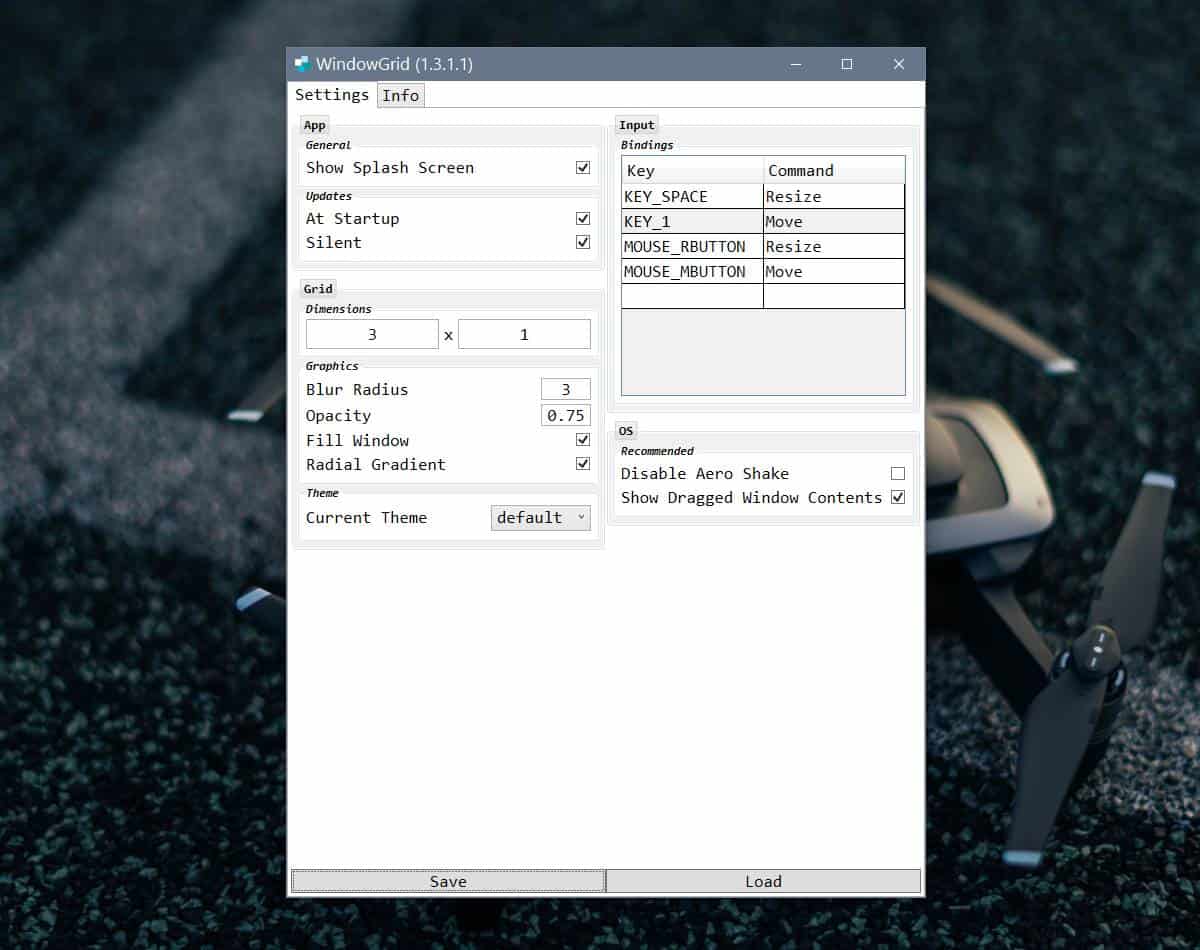Select the grid height field showing 1

point(524,333)
